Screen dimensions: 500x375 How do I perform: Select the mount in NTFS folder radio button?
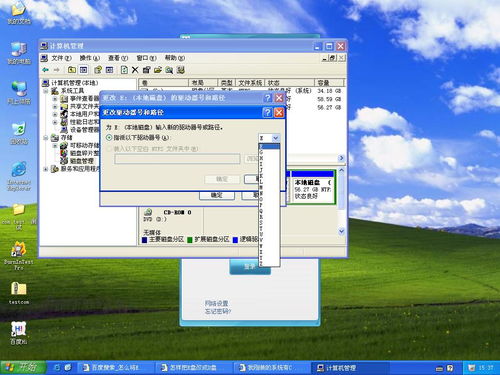point(109,149)
